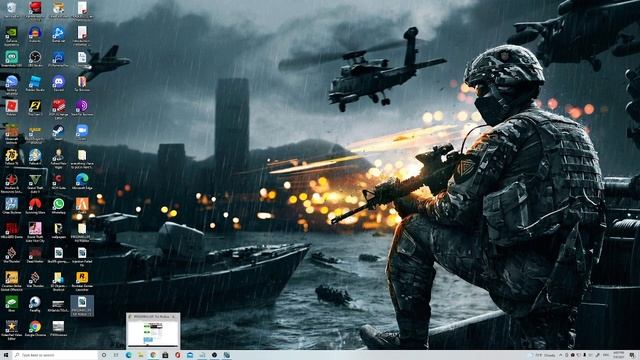Launch the Fallout 76 desktop shortcut
Viewport: 640px width, 360px height.
(x=11, y=157)
